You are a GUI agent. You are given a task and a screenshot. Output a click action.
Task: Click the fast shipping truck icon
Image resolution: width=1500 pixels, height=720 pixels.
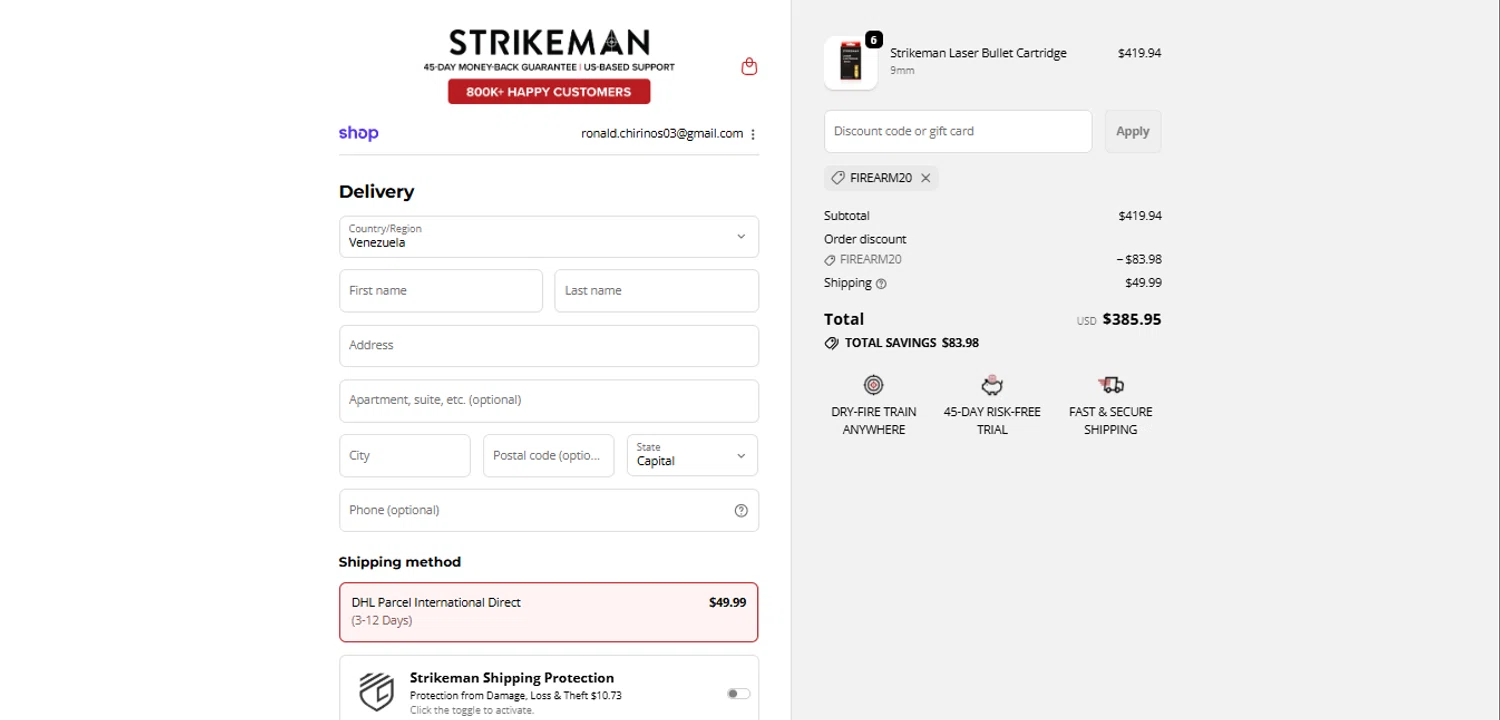[1110, 385]
